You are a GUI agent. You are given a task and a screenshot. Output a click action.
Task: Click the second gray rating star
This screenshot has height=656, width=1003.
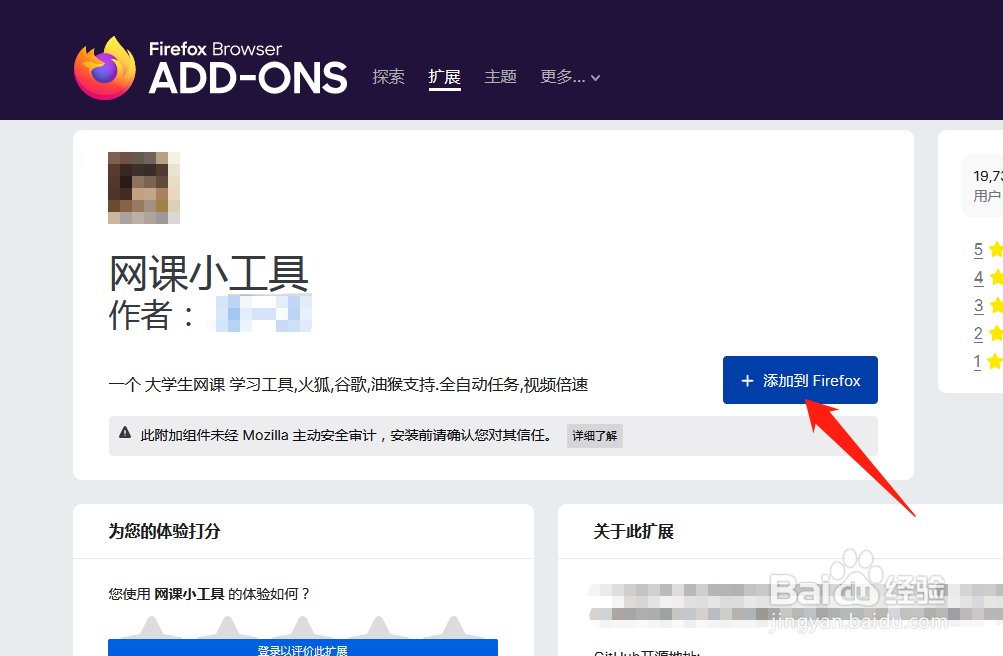coord(227,628)
